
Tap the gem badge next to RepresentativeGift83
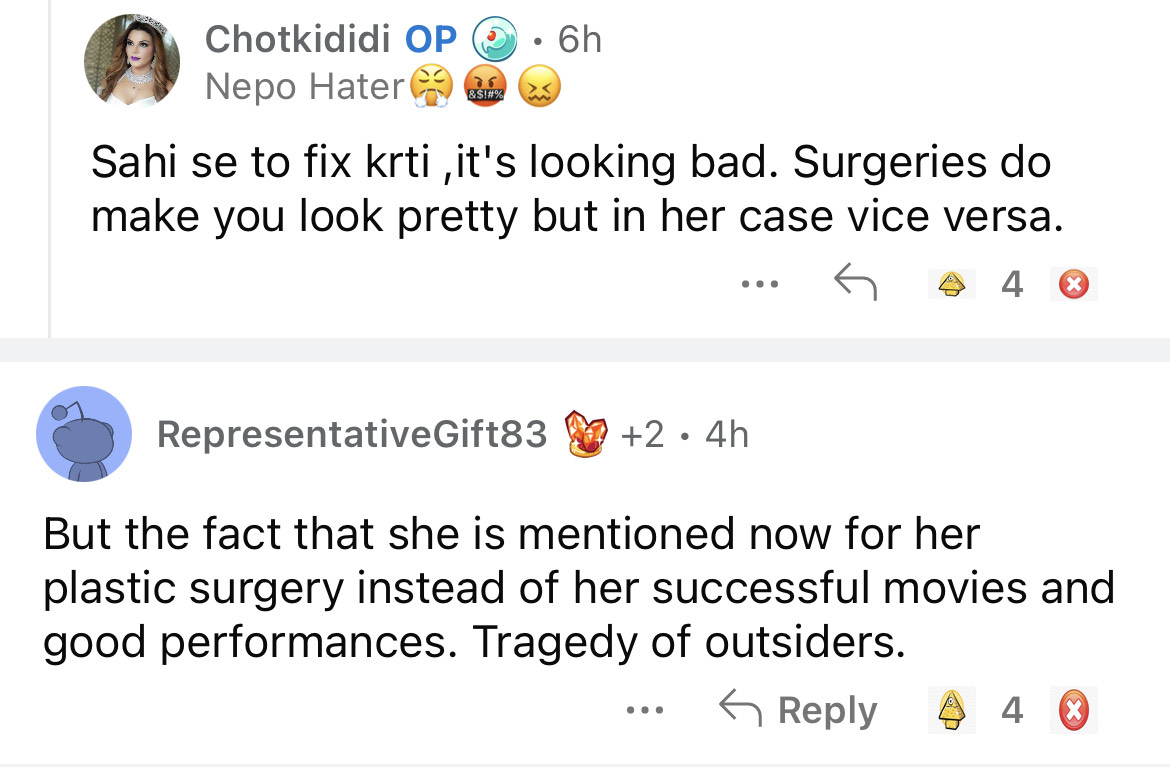[x=588, y=434]
